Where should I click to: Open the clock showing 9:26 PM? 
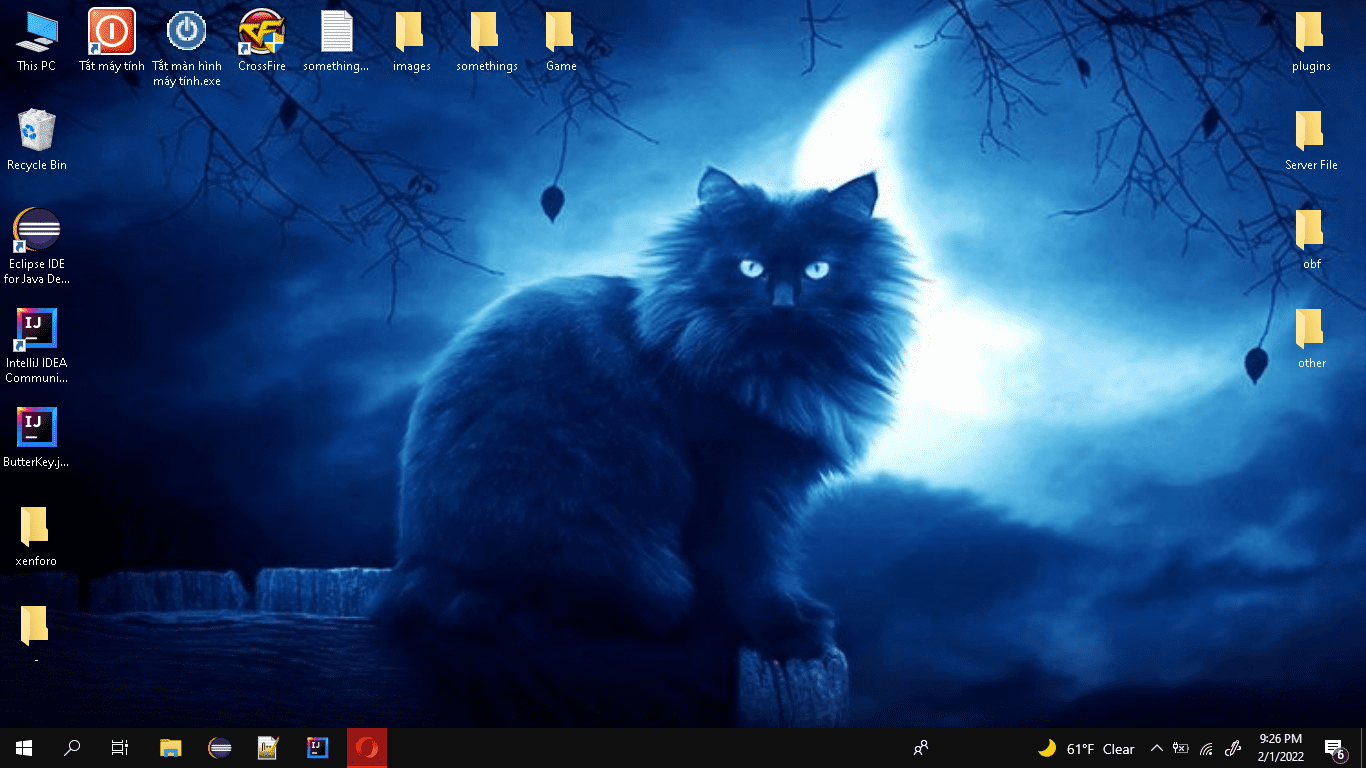[x=1280, y=748]
